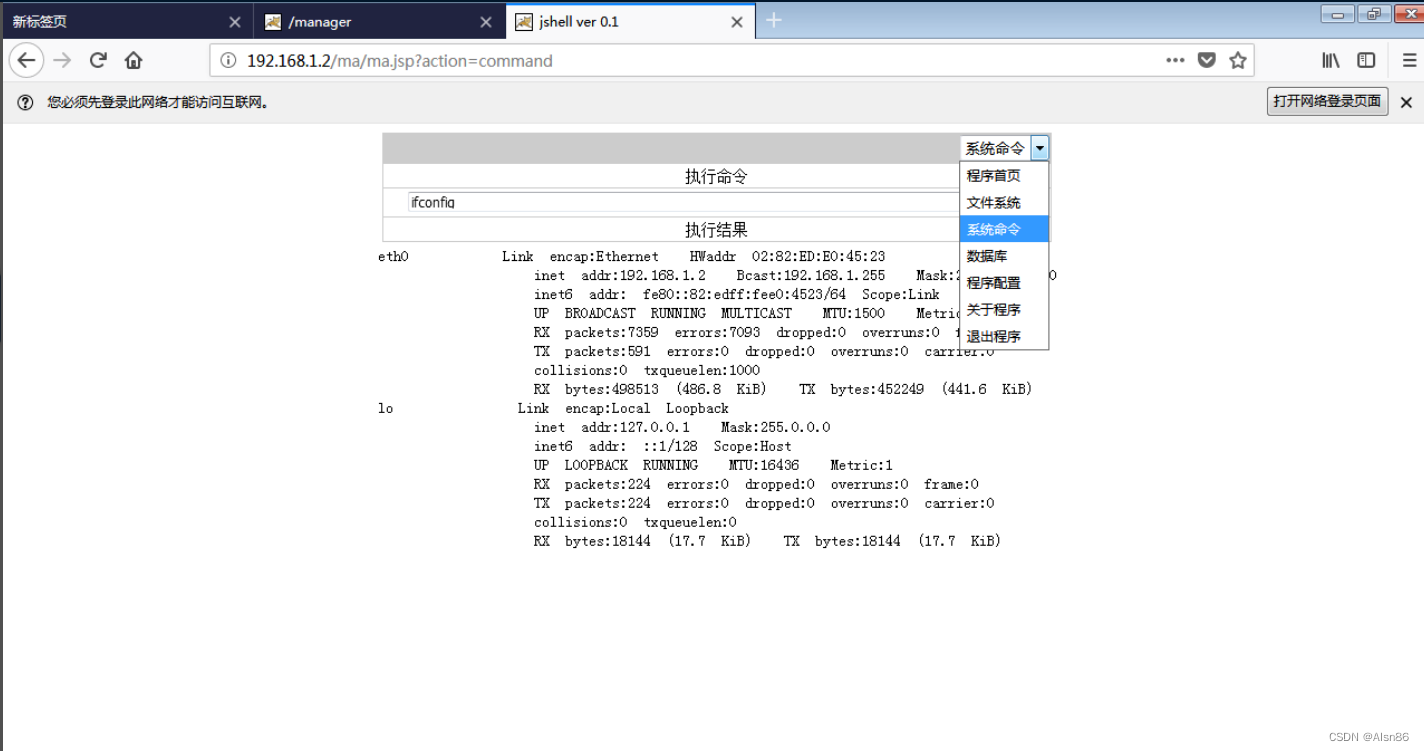This screenshot has height=751, width=1424.
Task: Focus the ifconfig command input field
Action: tap(683, 202)
